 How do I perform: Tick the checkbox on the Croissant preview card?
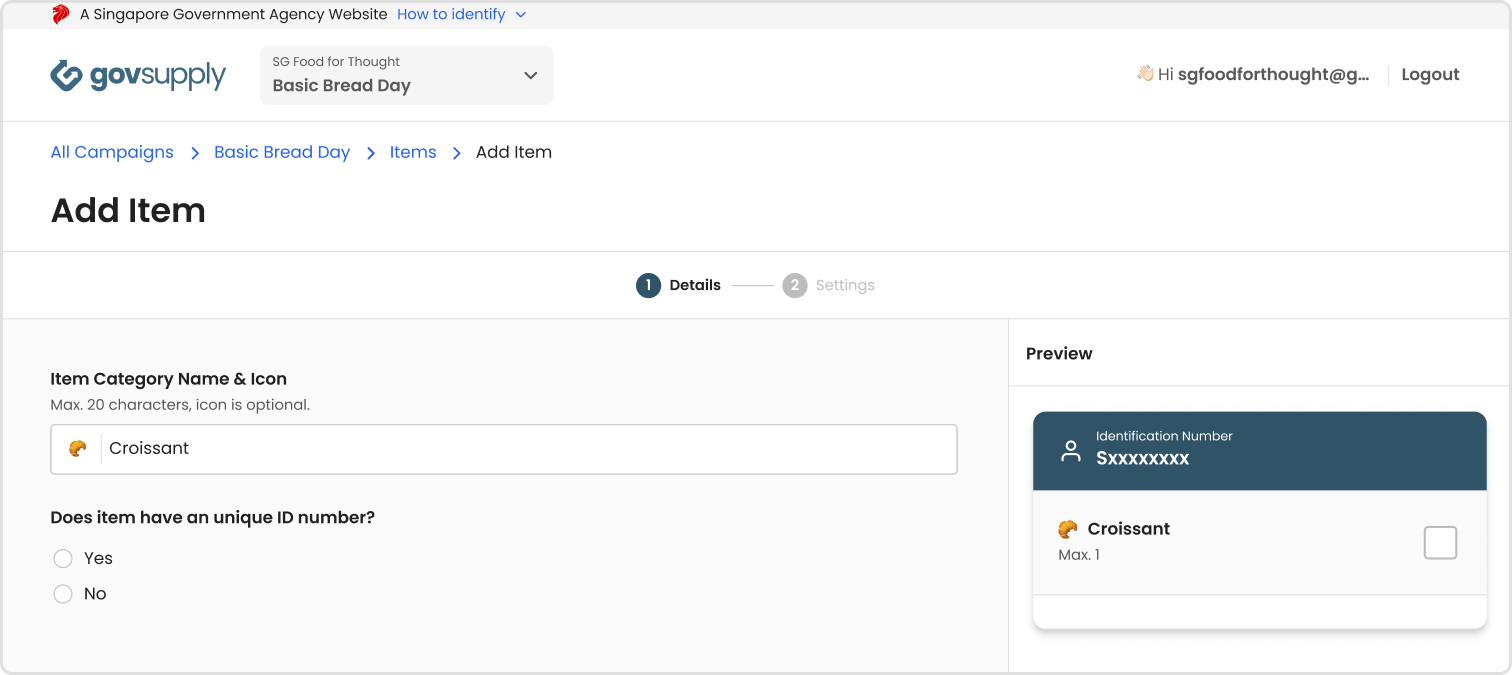[x=1440, y=542]
